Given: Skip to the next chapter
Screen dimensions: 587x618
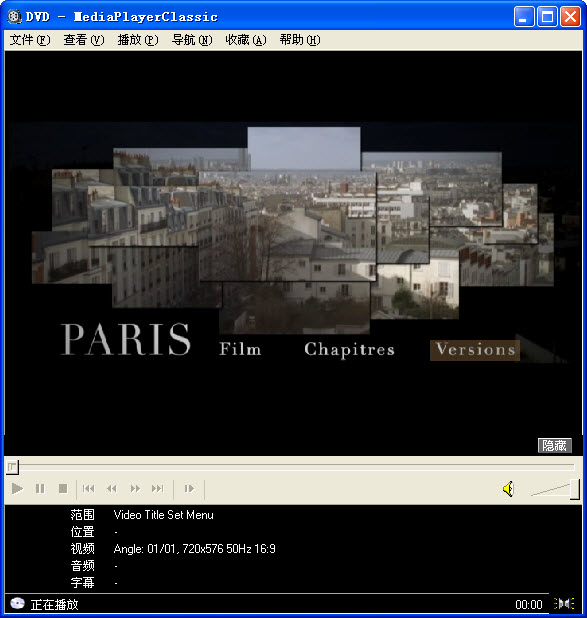Looking at the screenshot, I should 158,489.
